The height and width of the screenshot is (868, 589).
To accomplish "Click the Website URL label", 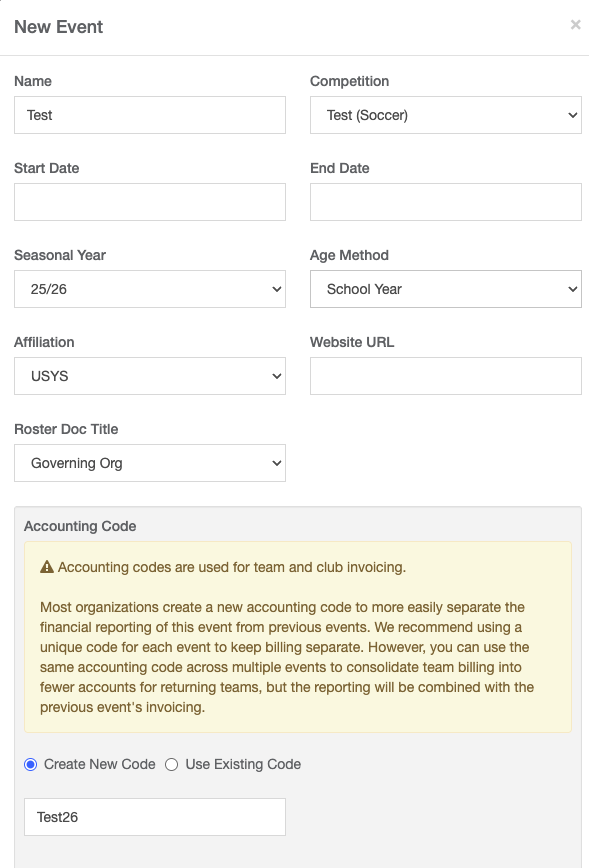I will tap(352, 342).
